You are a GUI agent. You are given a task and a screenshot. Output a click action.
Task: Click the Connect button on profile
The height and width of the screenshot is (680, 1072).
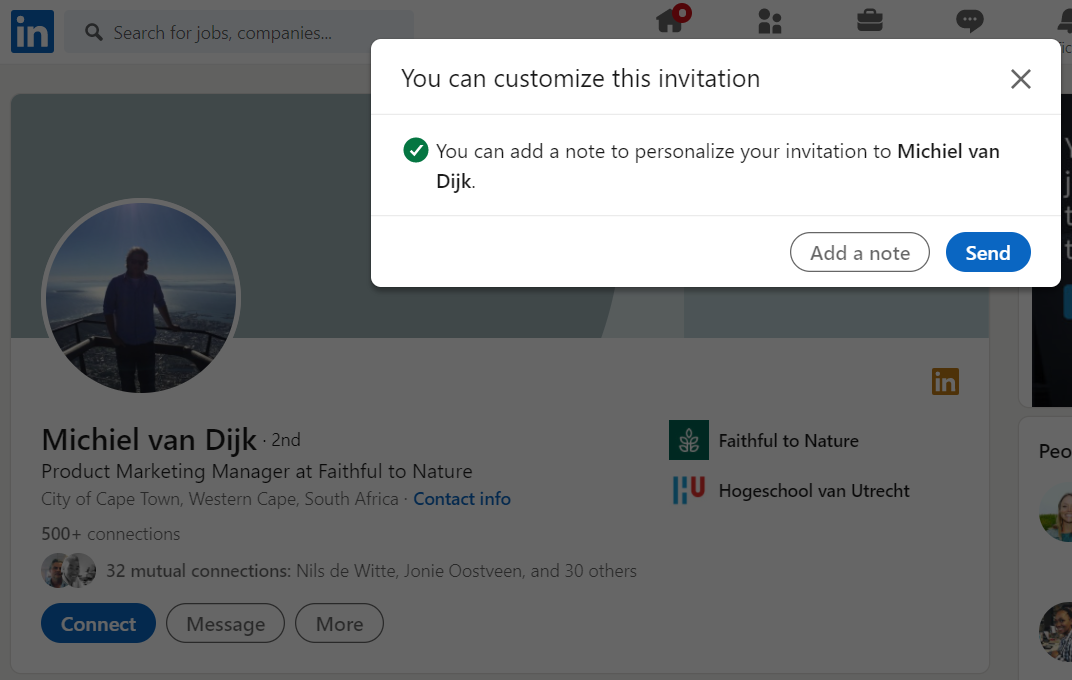coord(98,624)
